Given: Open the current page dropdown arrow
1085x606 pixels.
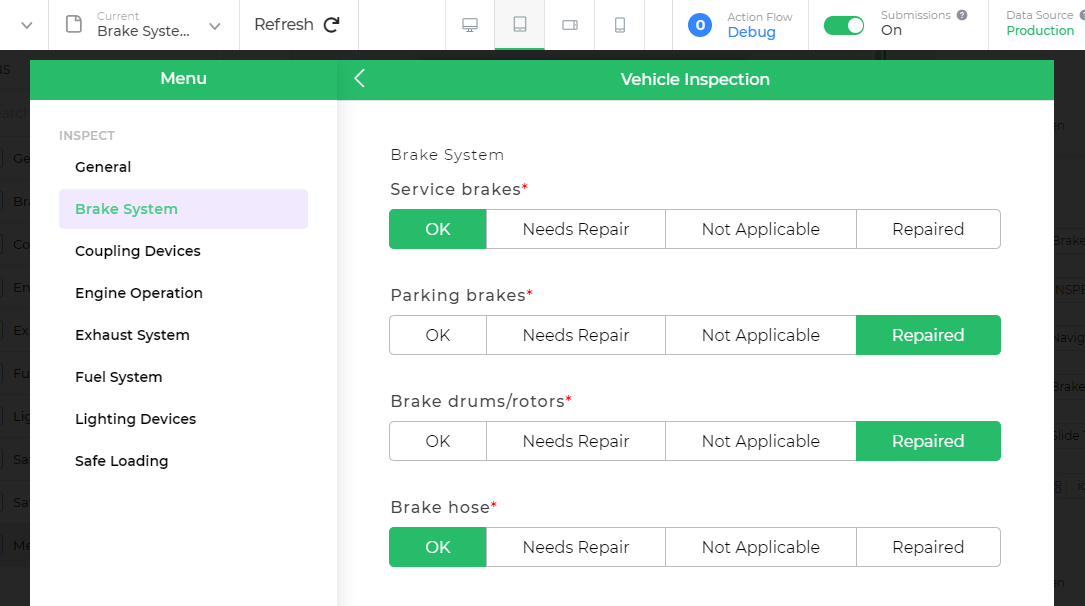Looking at the screenshot, I should click(215, 26).
